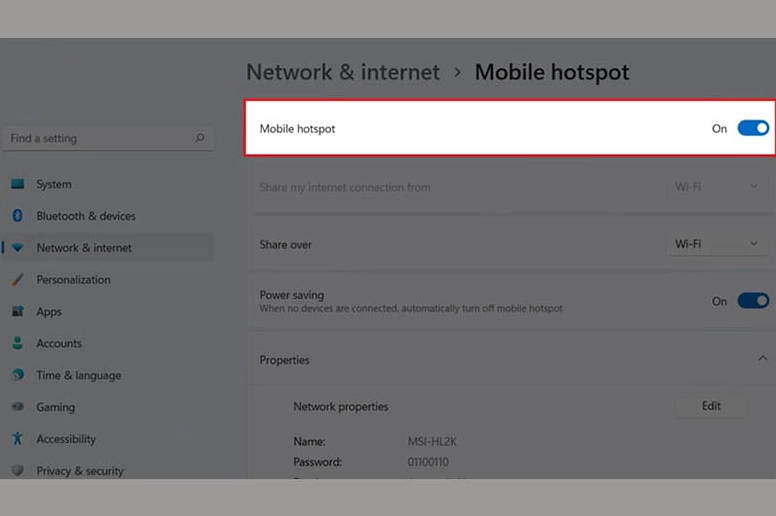Open the Accounts settings page label

(59, 343)
